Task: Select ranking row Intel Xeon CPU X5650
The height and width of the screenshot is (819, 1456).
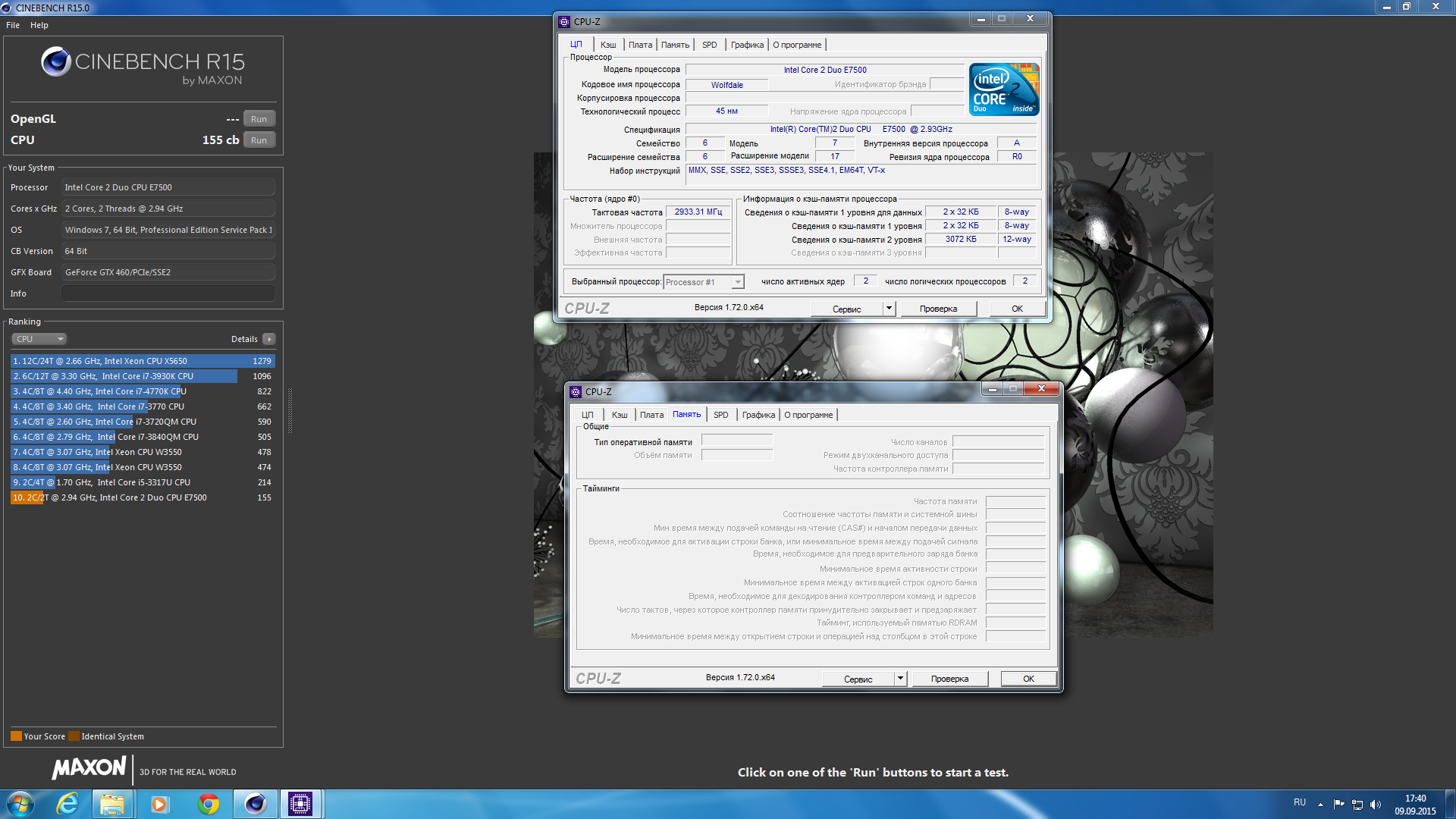Action: [x=143, y=361]
